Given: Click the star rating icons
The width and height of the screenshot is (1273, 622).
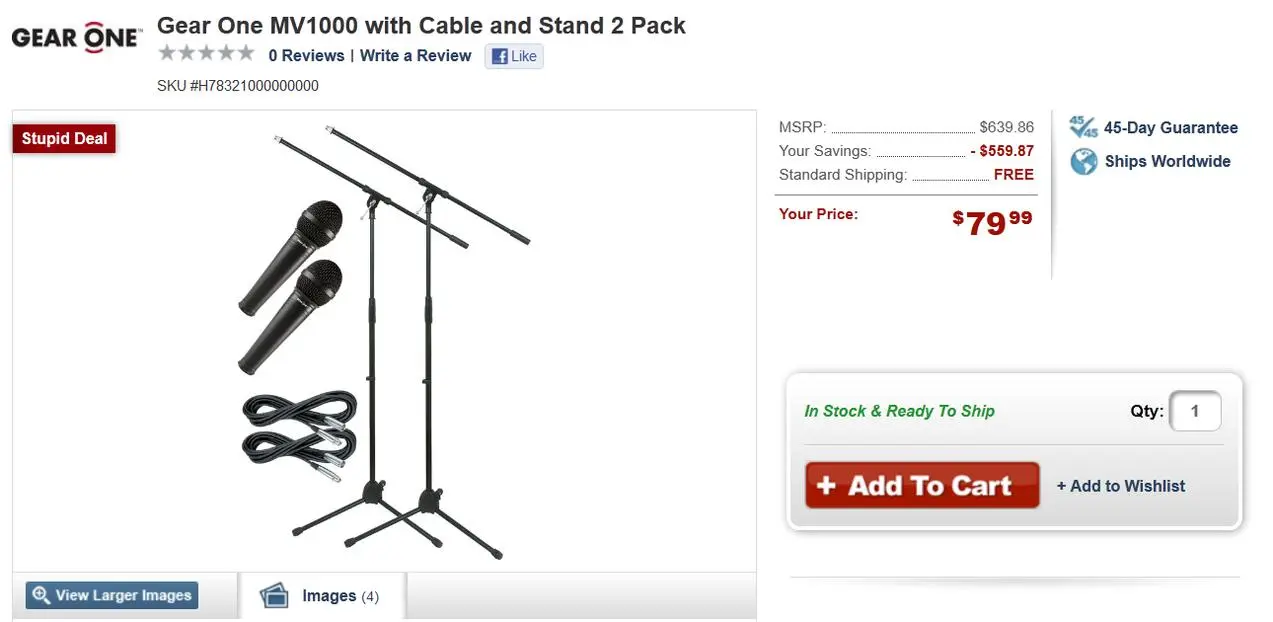Looking at the screenshot, I should tap(206, 54).
